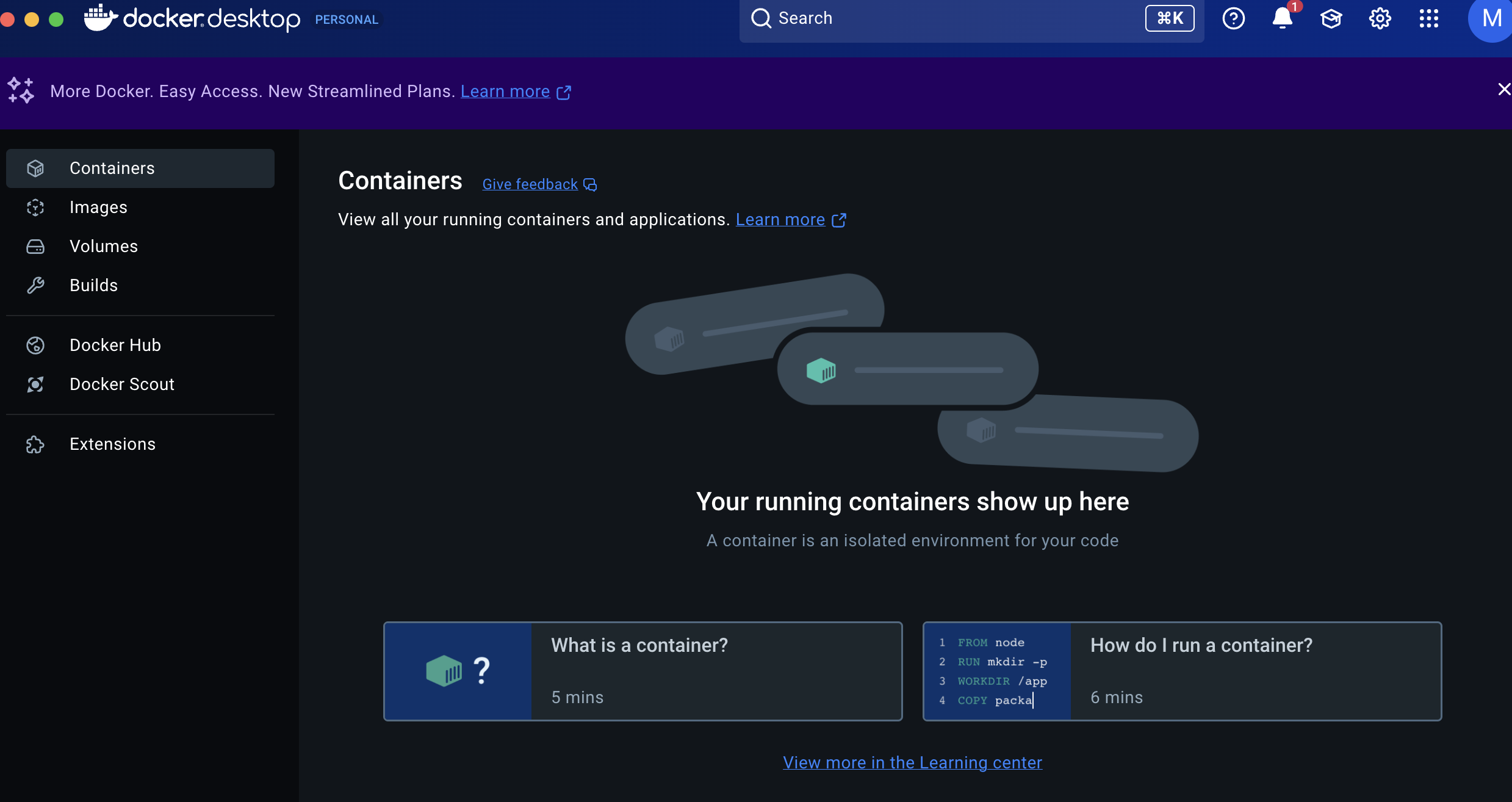Image resolution: width=1512 pixels, height=802 pixels.
Task: Open 'How do I run a container?' card
Action: click(1182, 671)
